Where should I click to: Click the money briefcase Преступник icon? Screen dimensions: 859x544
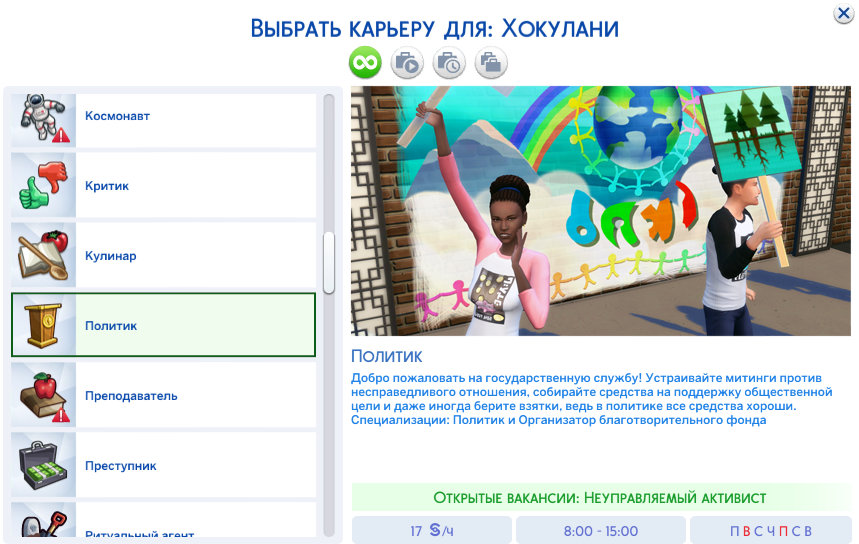(43, 466)
